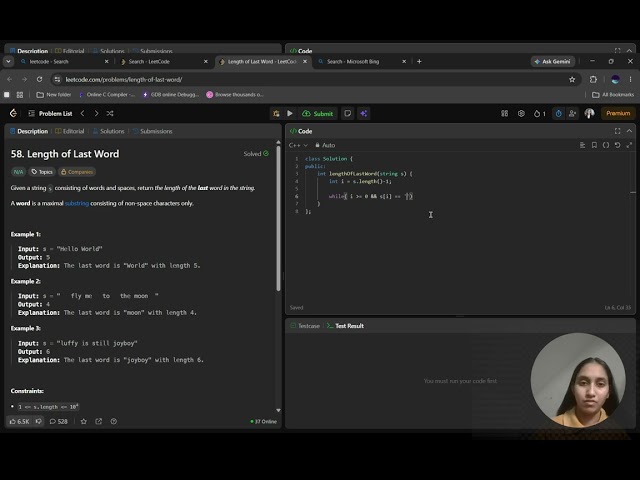
Task: Open the C++ language dropdown
Action: 298,145
